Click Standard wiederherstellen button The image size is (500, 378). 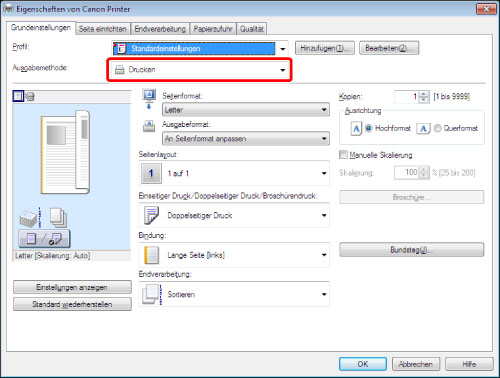72,304
